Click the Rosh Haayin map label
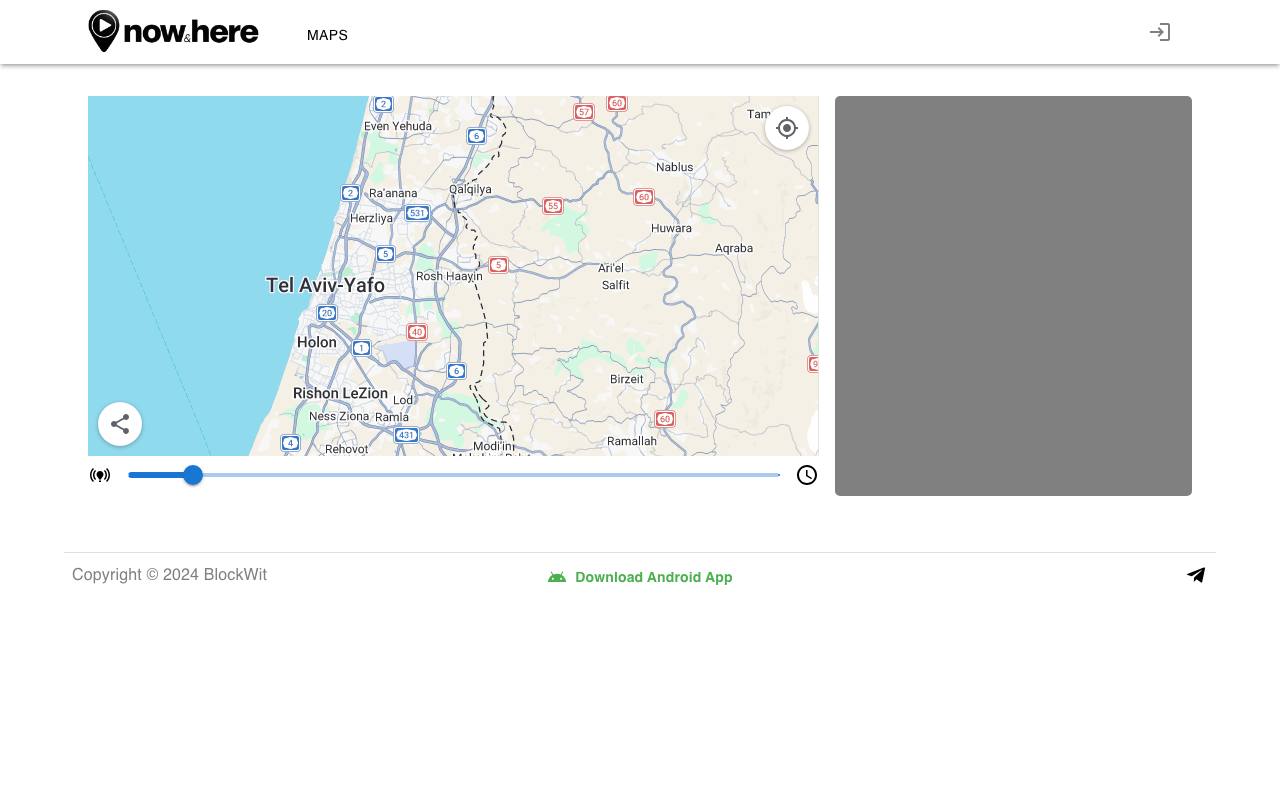The height and width of the screenshot is (800, 1280). click(x=449, y=276)
